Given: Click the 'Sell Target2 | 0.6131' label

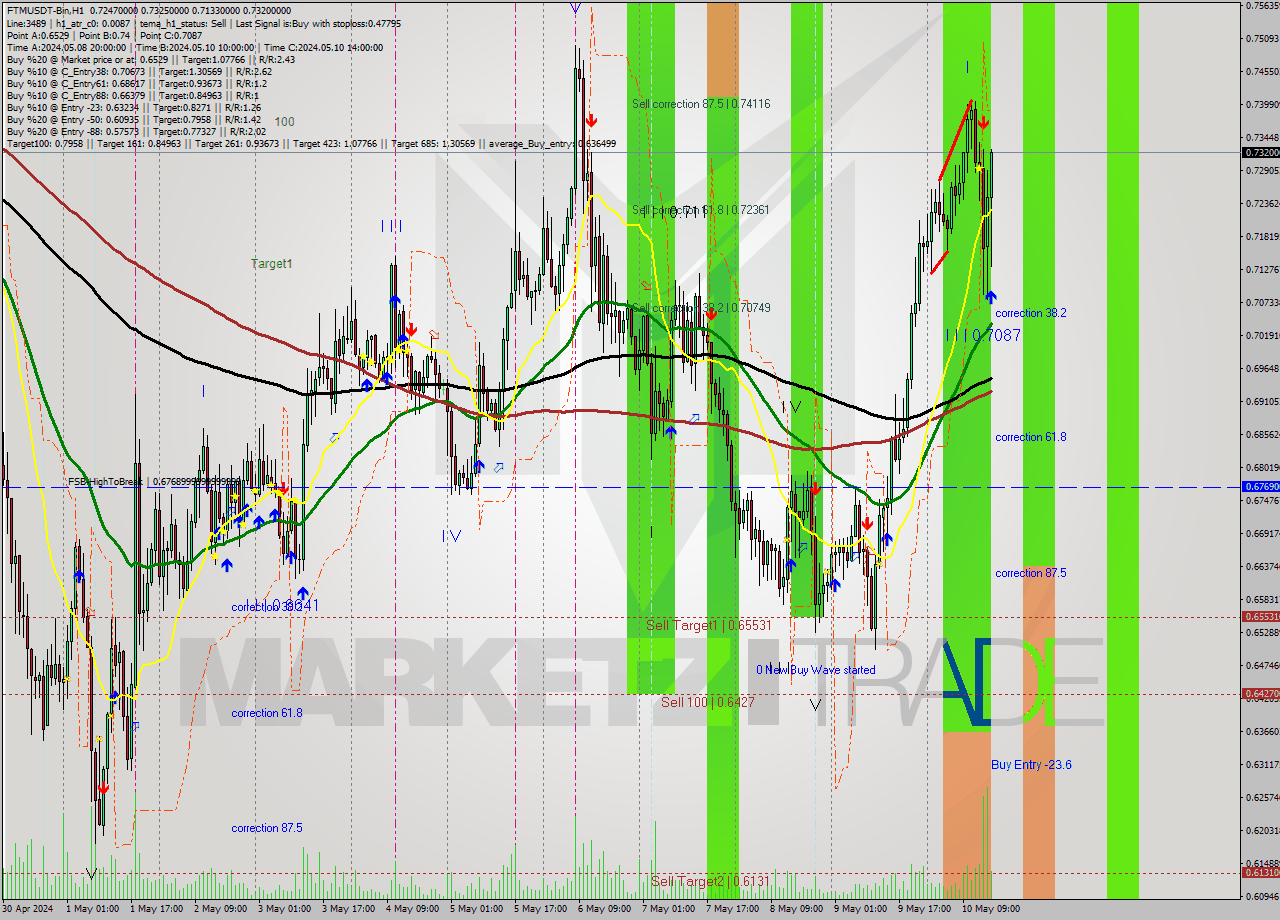Looking at the screenshot, I should coord(710,881).
